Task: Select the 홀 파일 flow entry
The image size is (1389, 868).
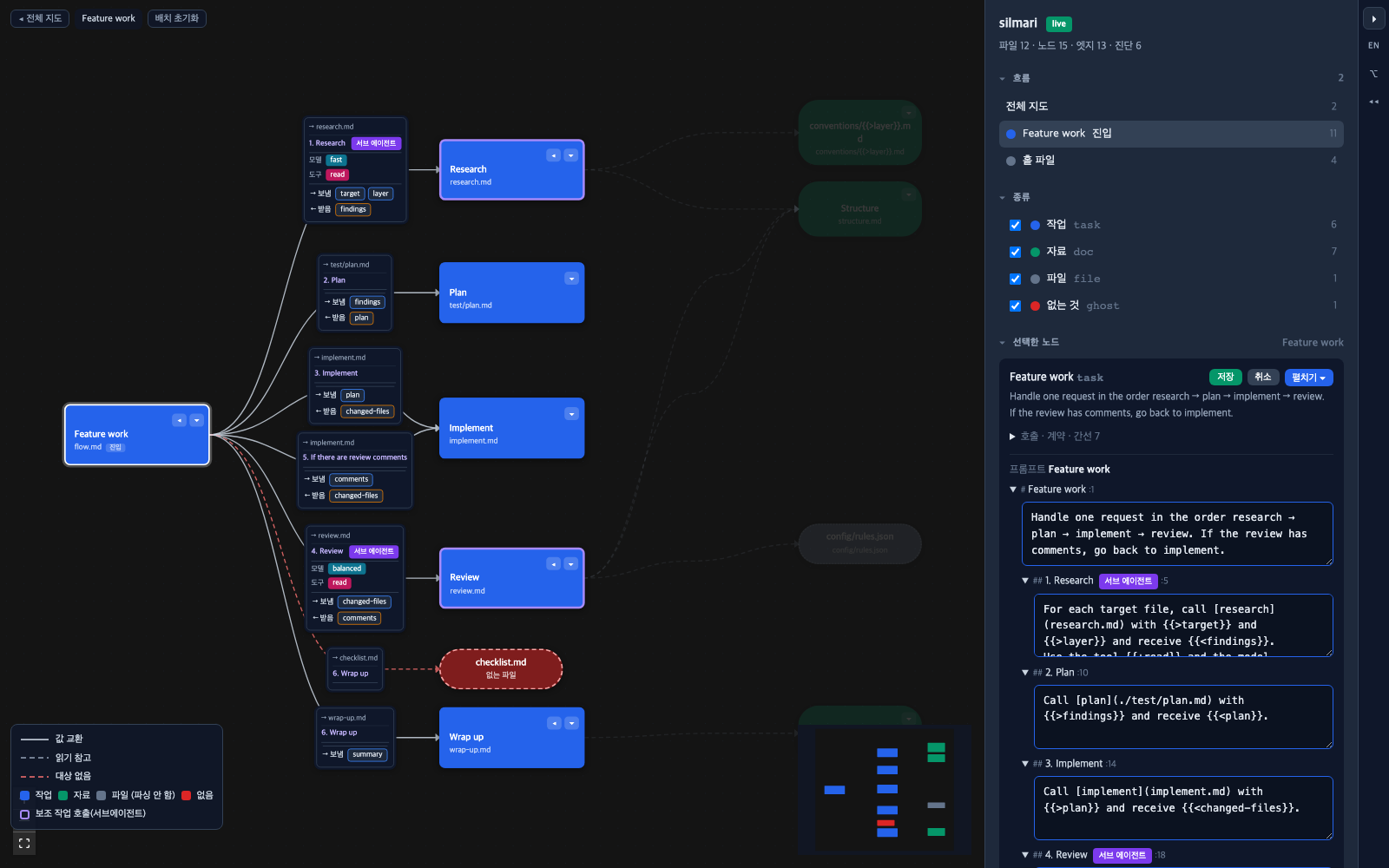Action: click(x=1171, y=161)
